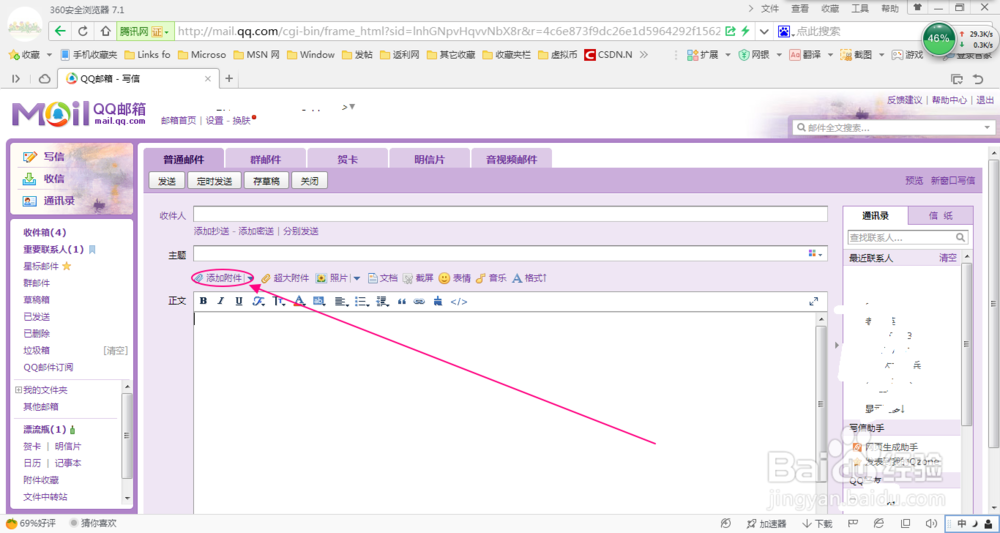Capture a screenshot via 截屏

(418, 278)
